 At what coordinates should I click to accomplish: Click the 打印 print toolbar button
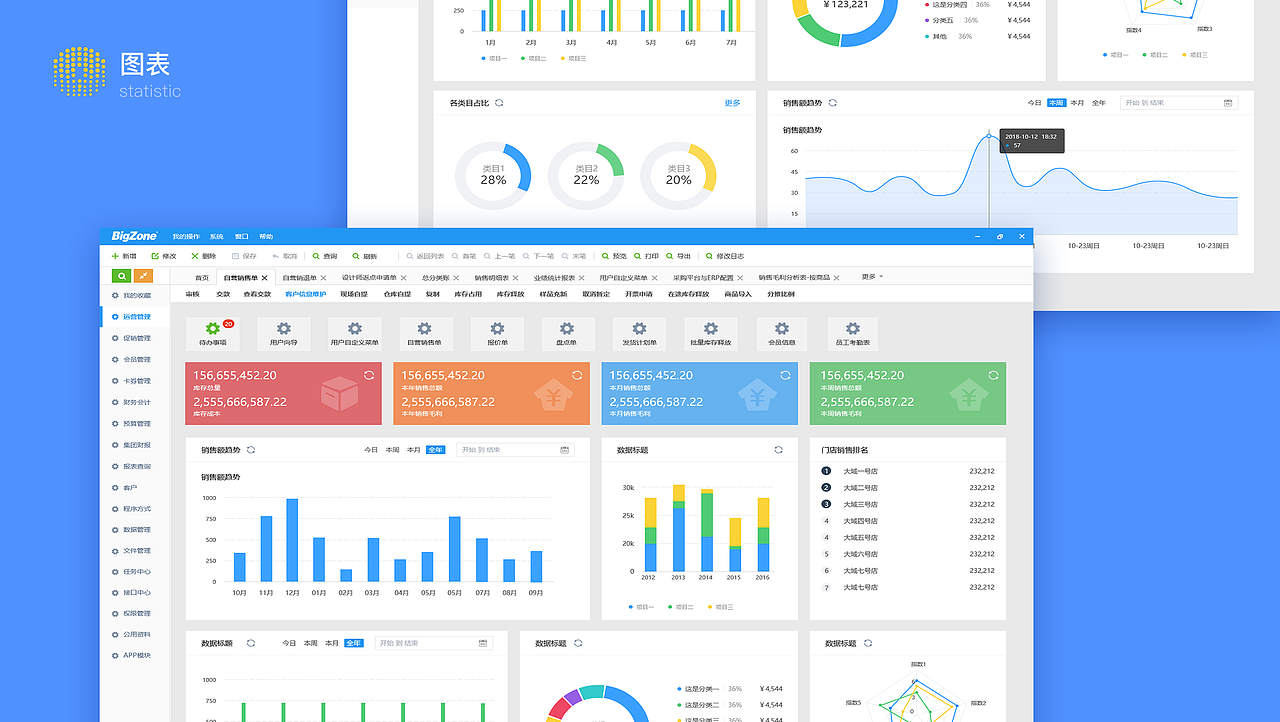(x=646, y=256)
